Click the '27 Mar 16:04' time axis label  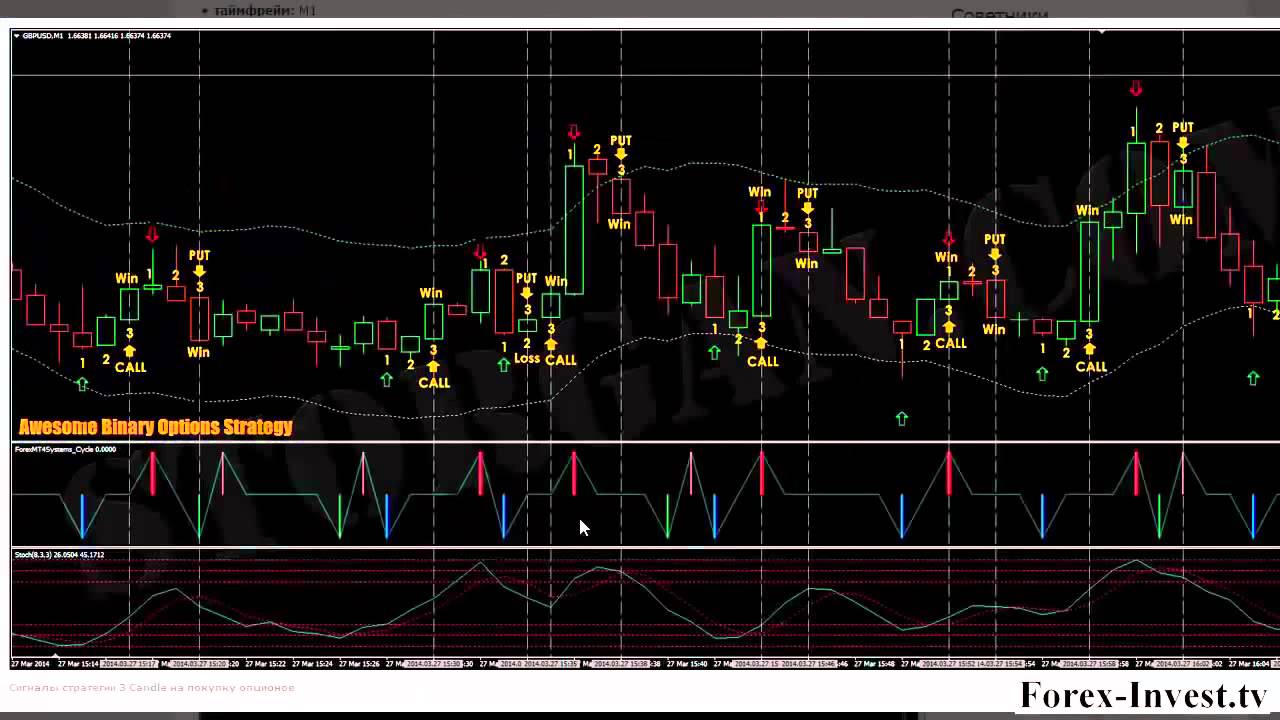pyautogui.click(x=1250, y=664)
